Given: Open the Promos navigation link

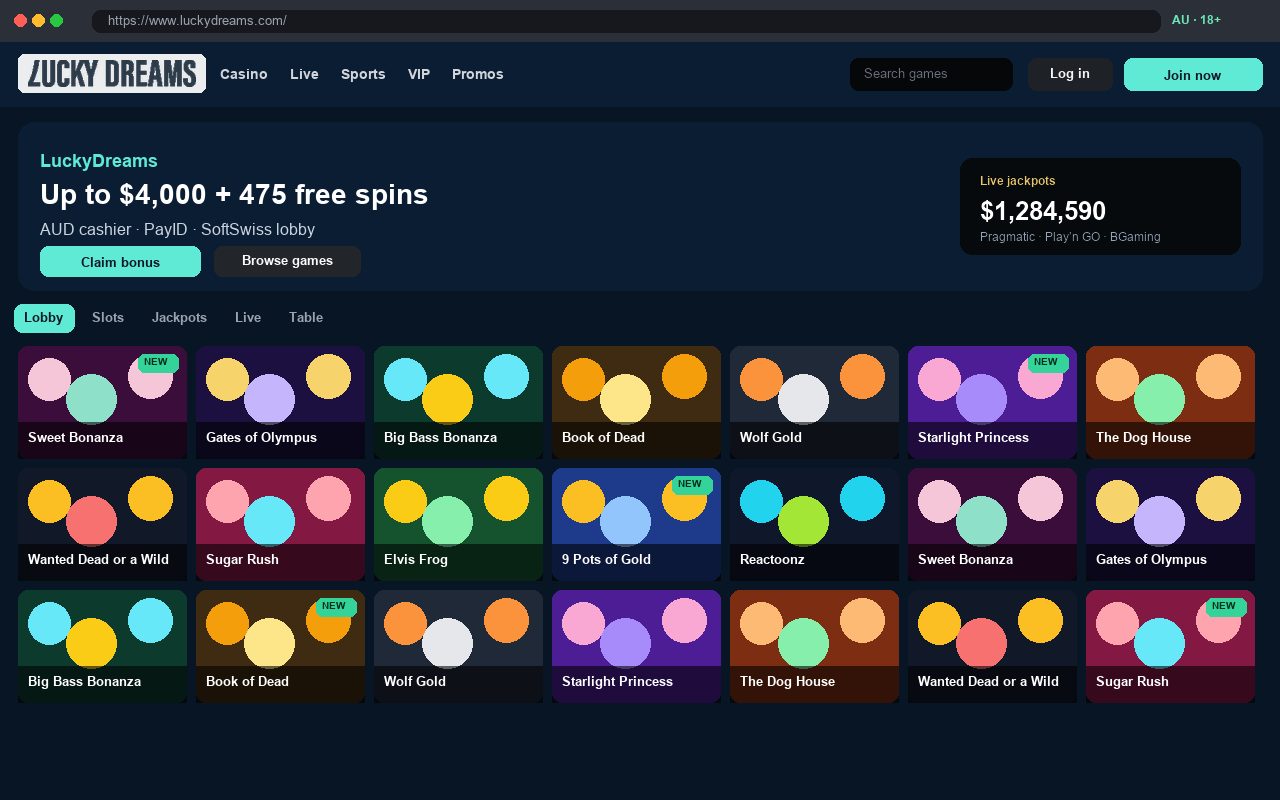Looking at the screenshot, I should click(478, 74).
